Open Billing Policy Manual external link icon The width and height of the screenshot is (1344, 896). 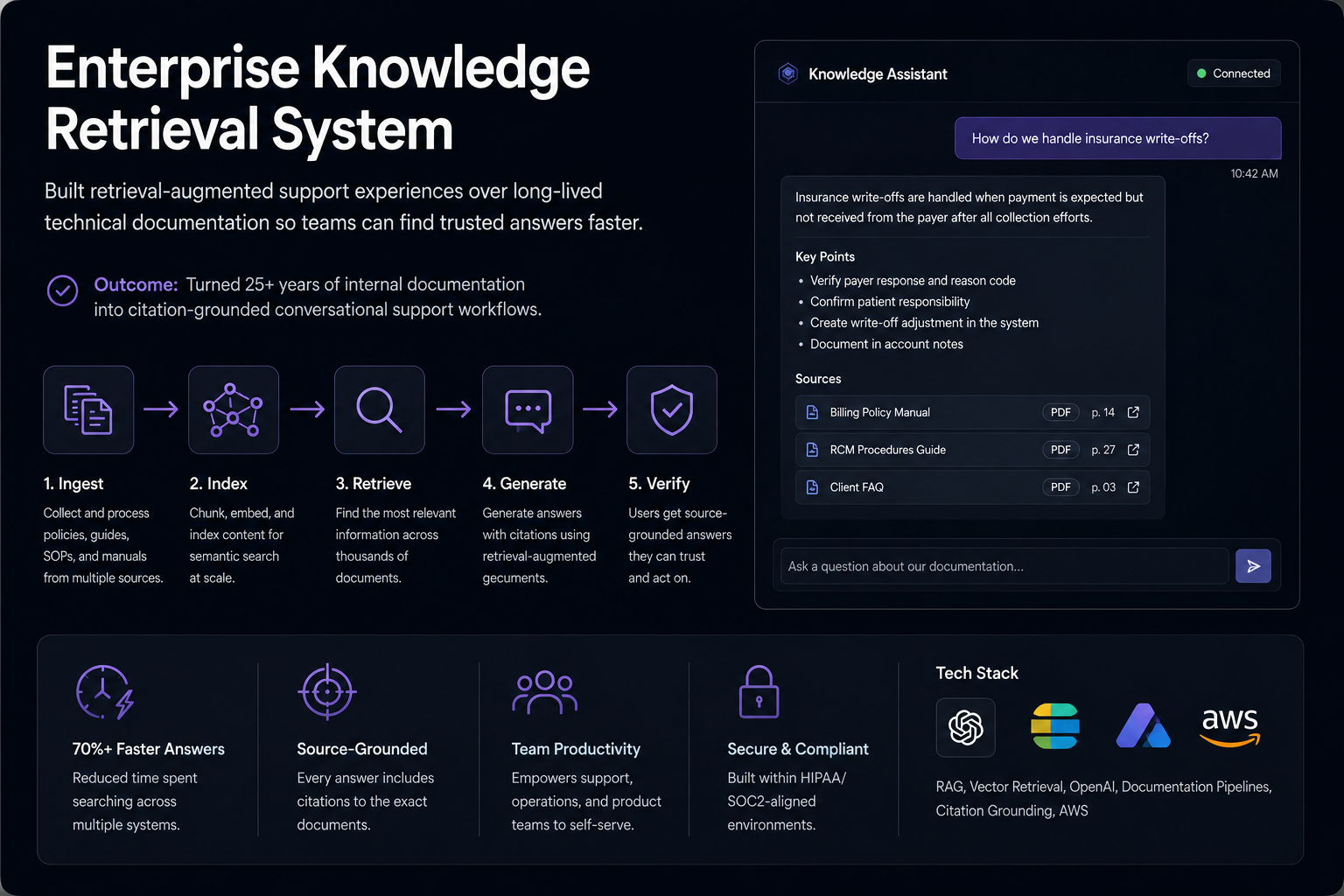pos(1133,412)
